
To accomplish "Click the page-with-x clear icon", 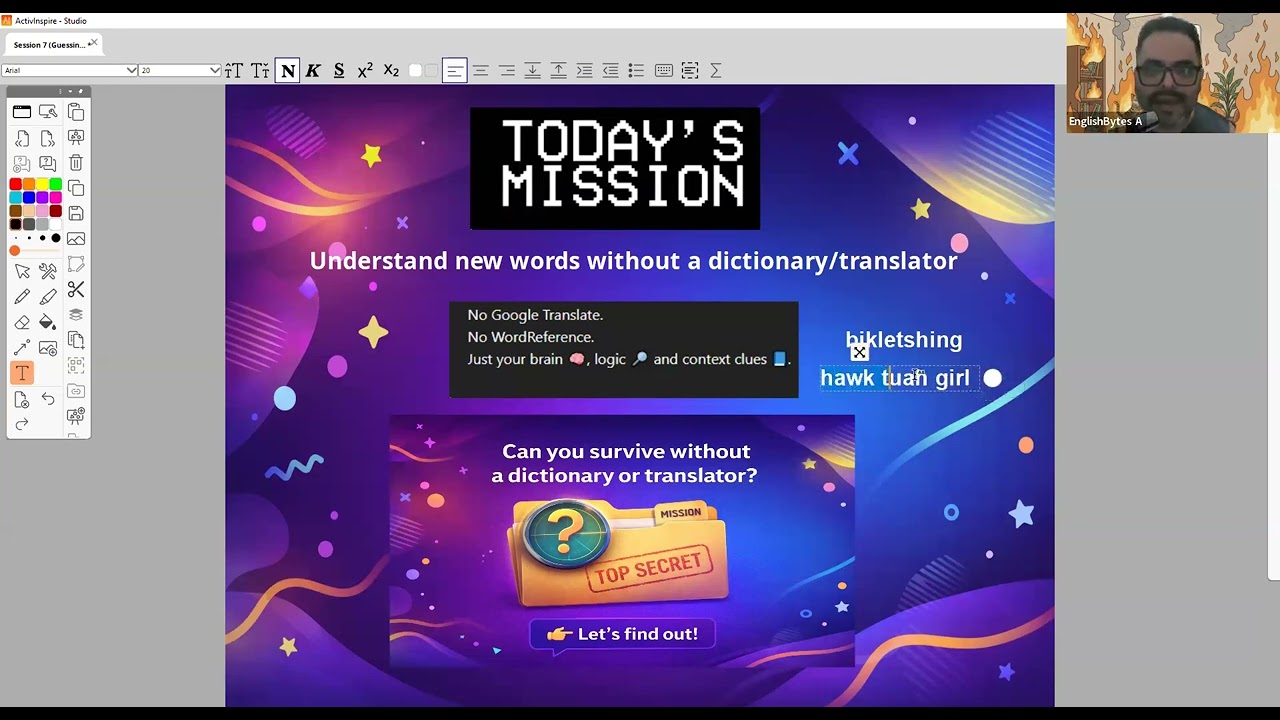I will pos(22,400).
